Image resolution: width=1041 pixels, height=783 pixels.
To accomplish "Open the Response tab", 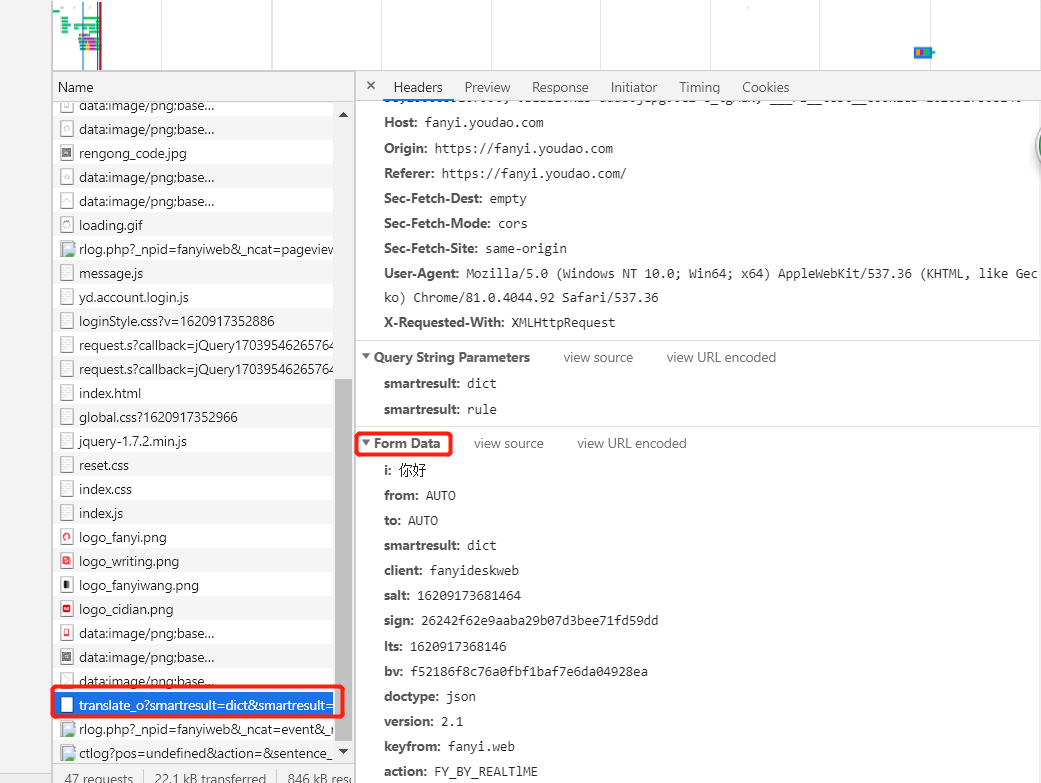I will pyautogui.click(x=560, y=87).
